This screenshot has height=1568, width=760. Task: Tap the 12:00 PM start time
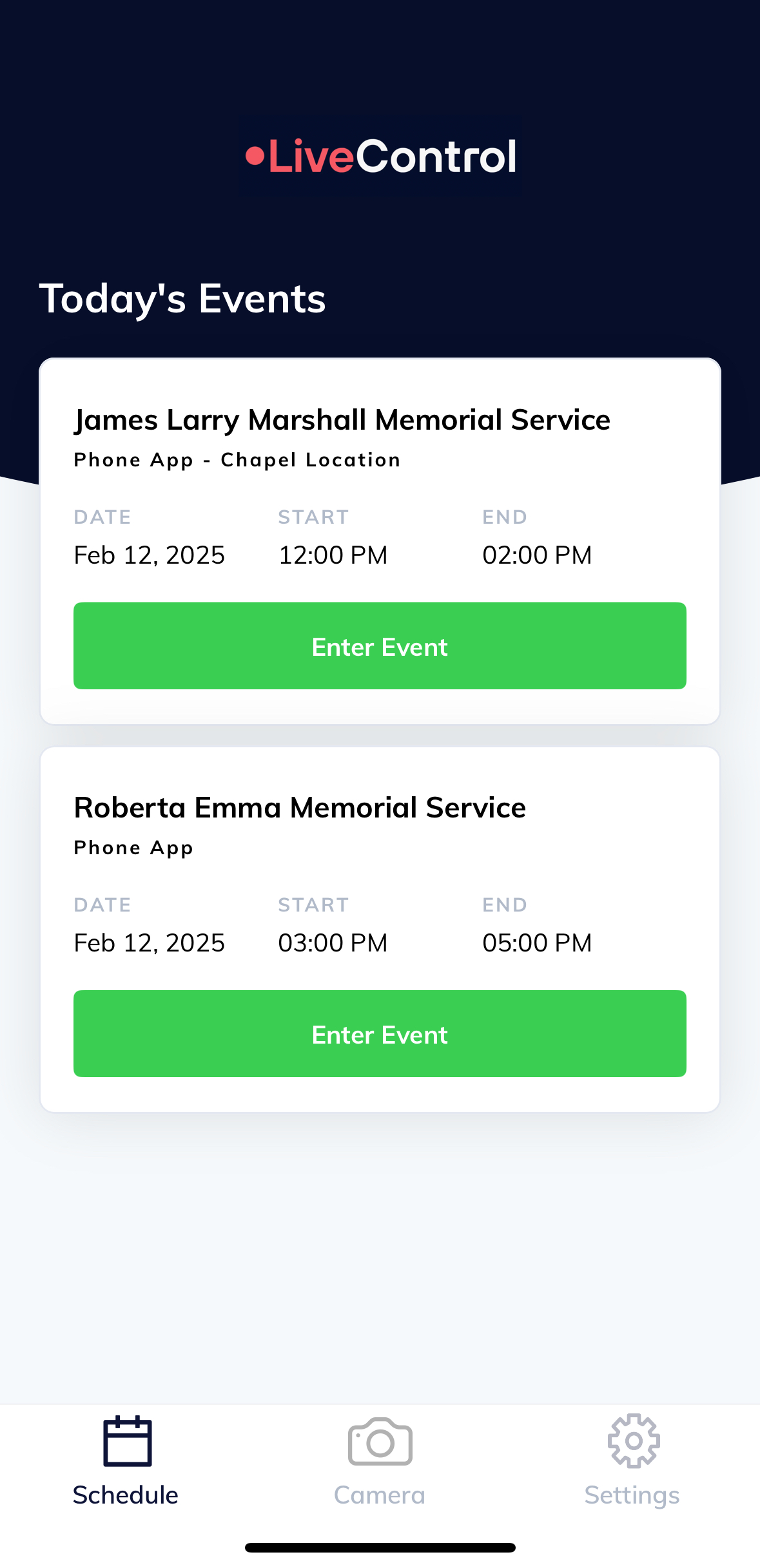coord(333,555)
